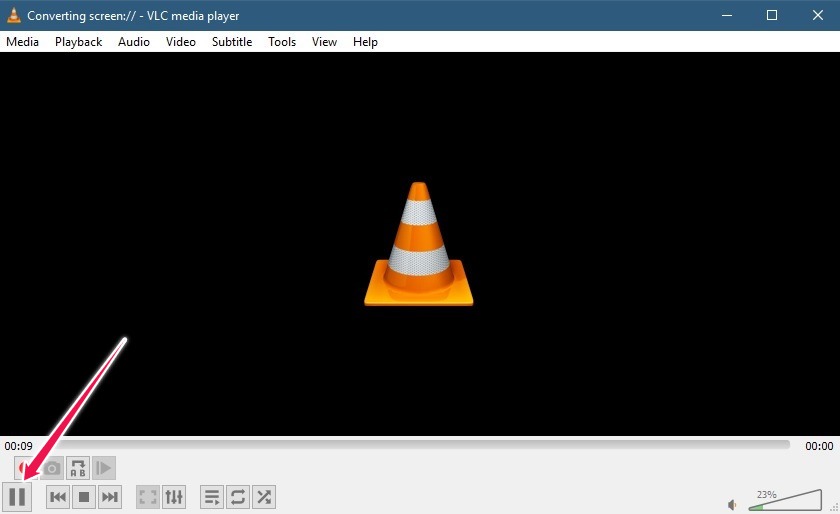Viewport: 840px width, 514px height.
Task: Toggle fullscreen video mode
Action: point(148,497)
